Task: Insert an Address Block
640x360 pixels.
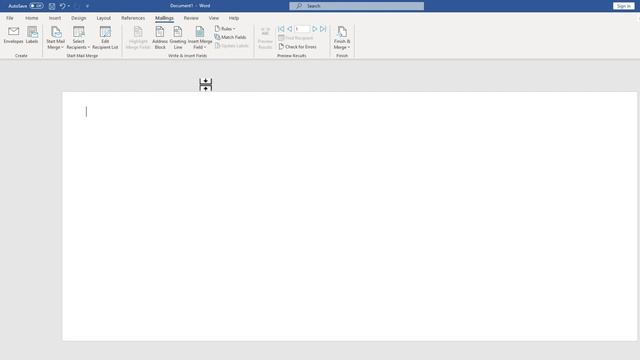Action: (160, 38)
